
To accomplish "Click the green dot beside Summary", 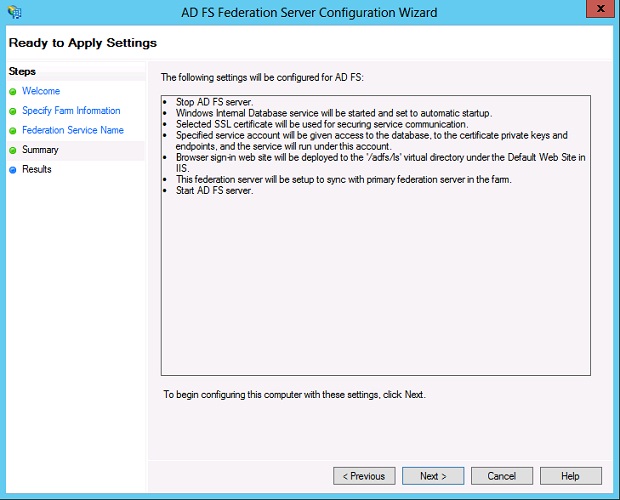I will 13,151.
